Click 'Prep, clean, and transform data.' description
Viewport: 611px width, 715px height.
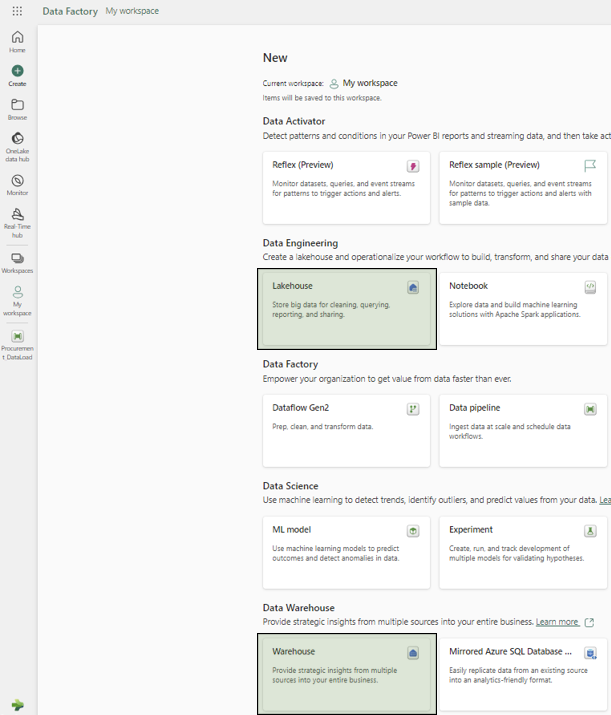click(322, 427)
